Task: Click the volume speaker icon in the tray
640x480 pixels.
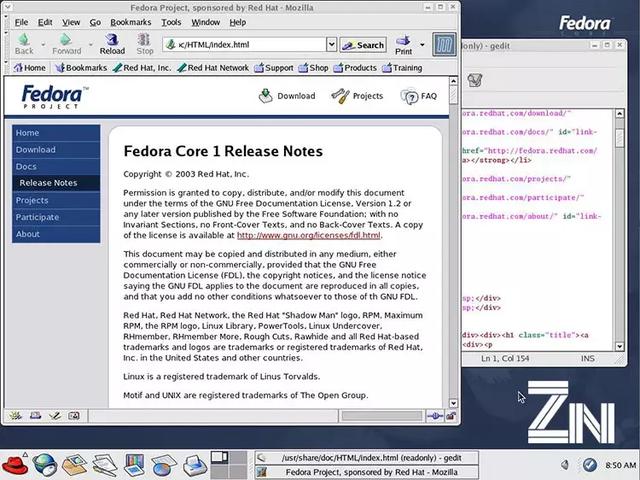Action: [565, 464]
